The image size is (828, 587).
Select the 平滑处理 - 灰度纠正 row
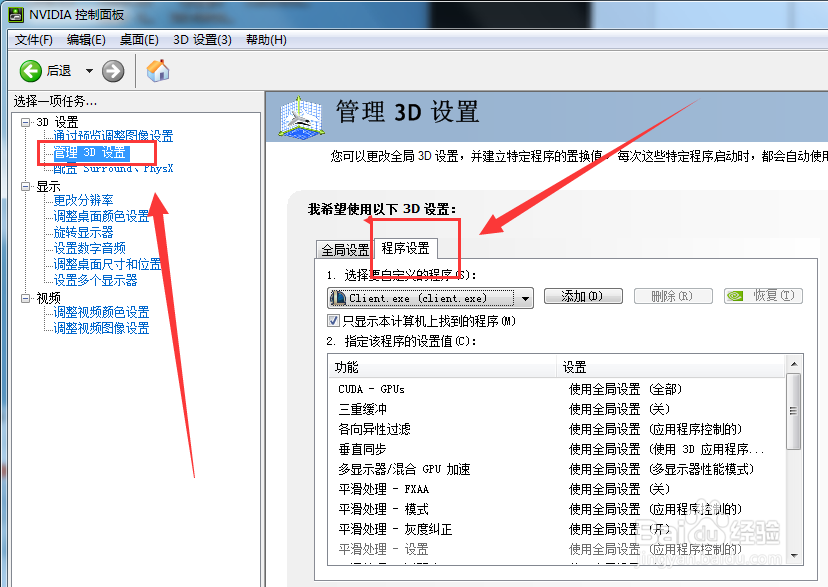[x=557, y=529]
